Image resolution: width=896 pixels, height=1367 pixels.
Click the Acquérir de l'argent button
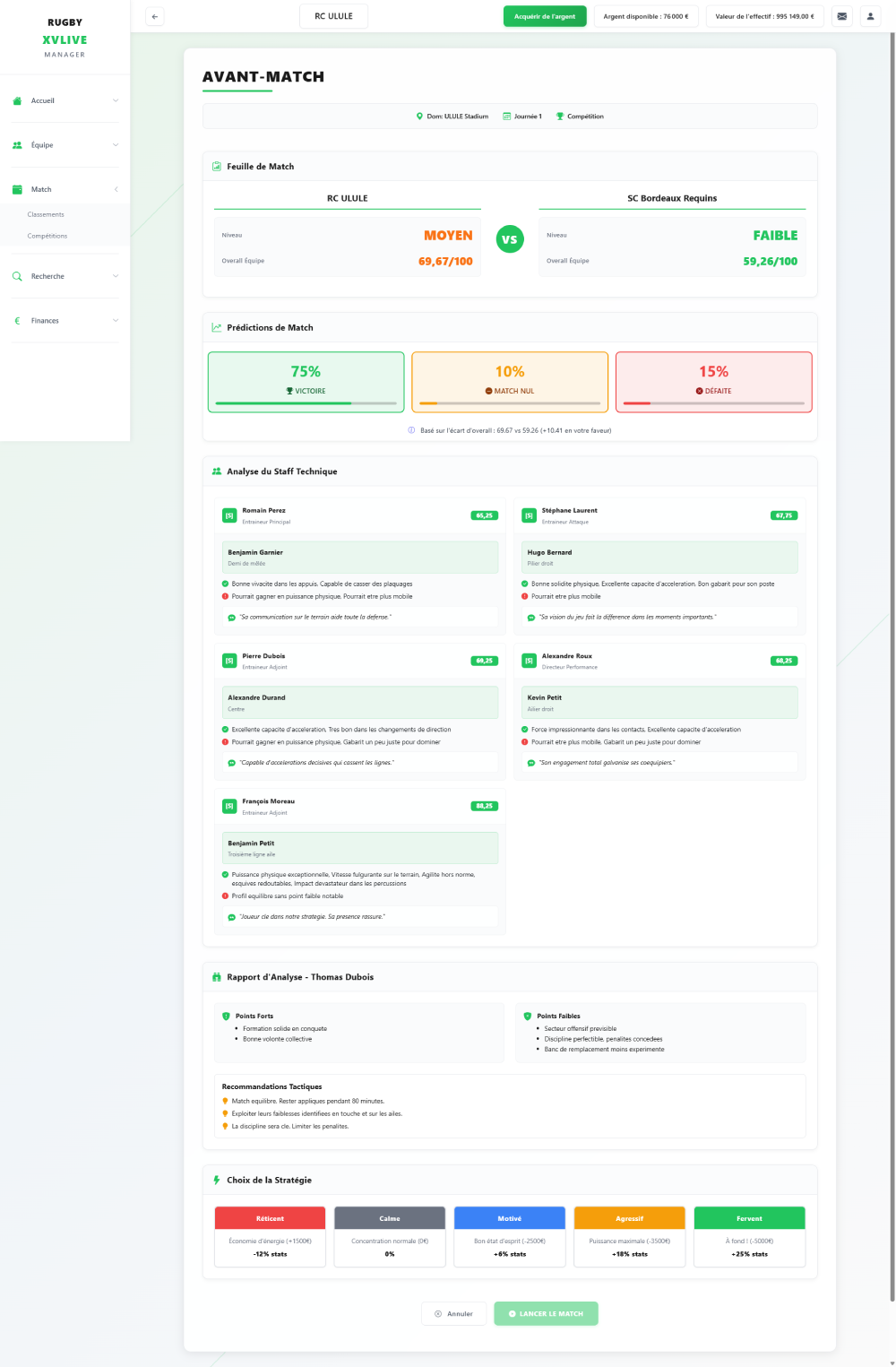point(545,16)
